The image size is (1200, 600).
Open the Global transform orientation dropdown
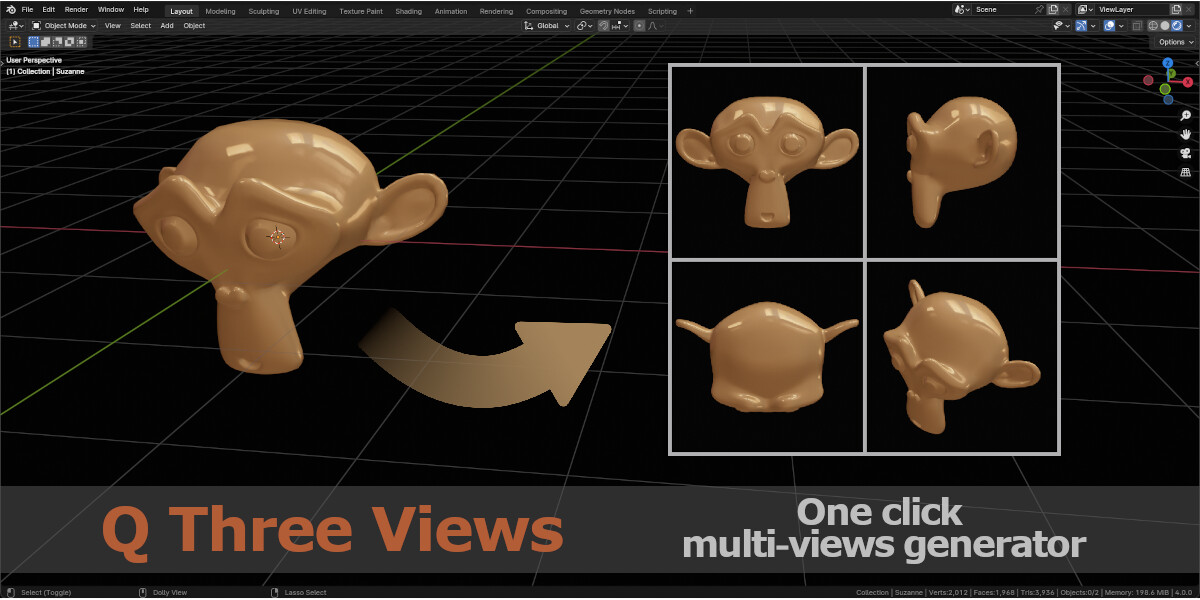pos(548,25)
